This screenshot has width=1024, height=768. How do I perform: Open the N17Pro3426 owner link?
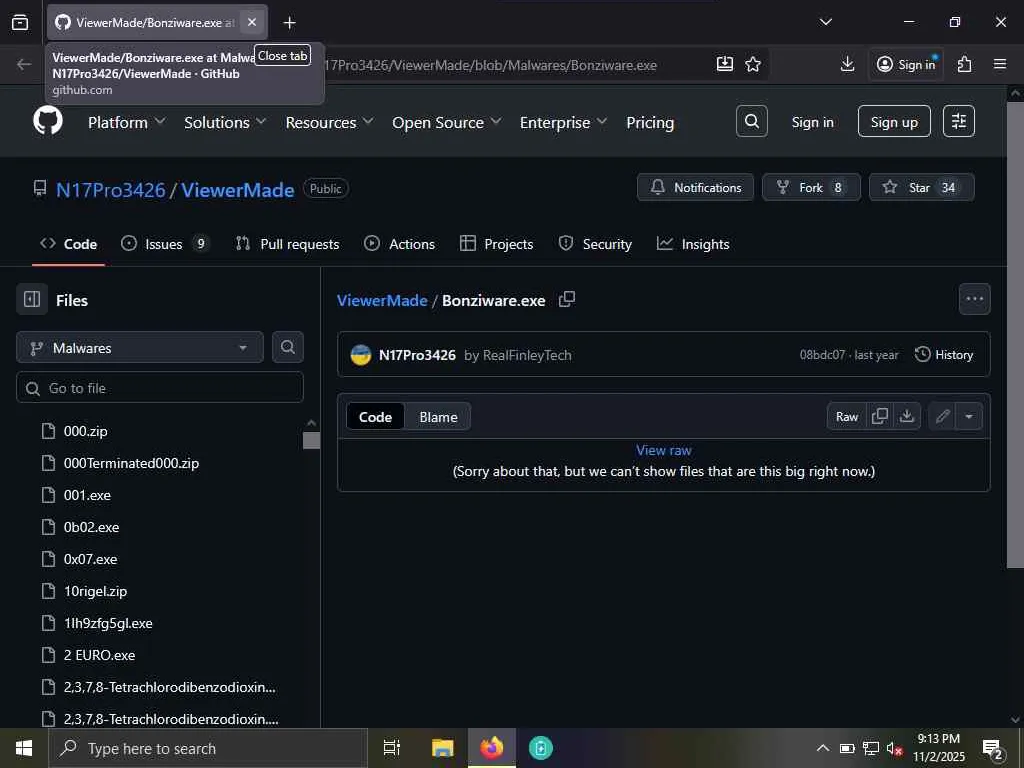110,190
